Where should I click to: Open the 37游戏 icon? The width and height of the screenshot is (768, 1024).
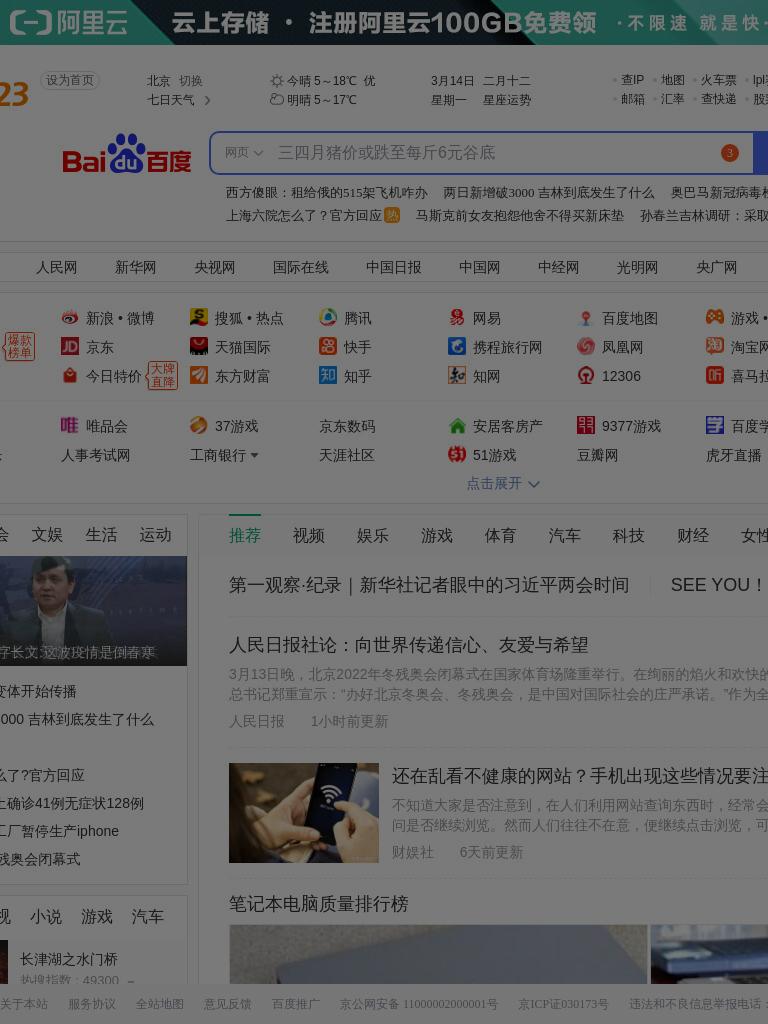click(x=199, y=425)
